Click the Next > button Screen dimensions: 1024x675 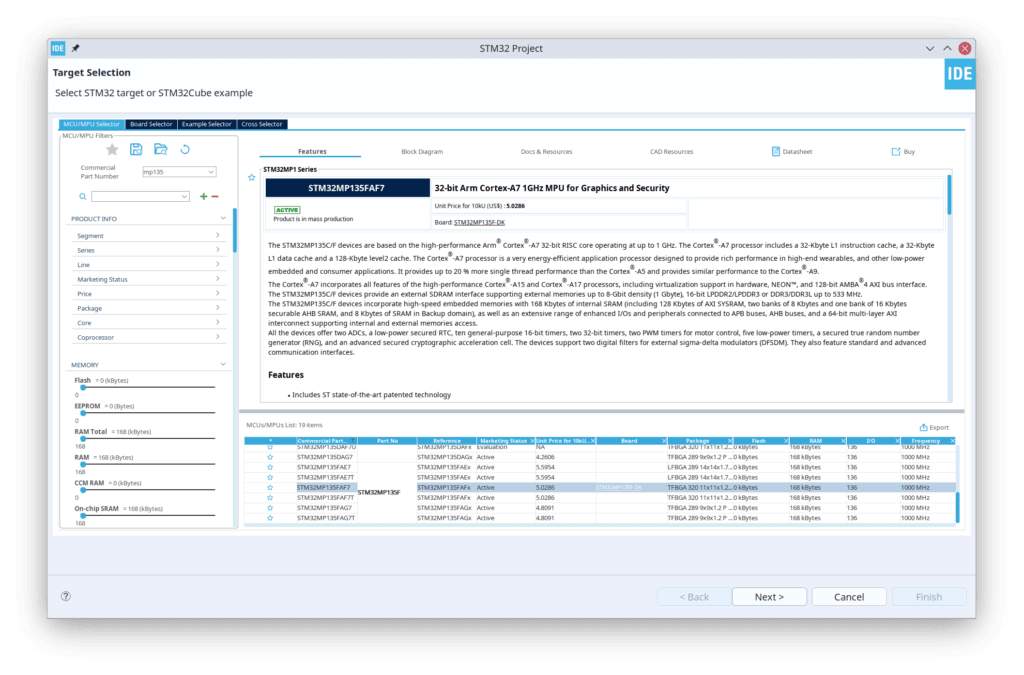pos(769,597)
